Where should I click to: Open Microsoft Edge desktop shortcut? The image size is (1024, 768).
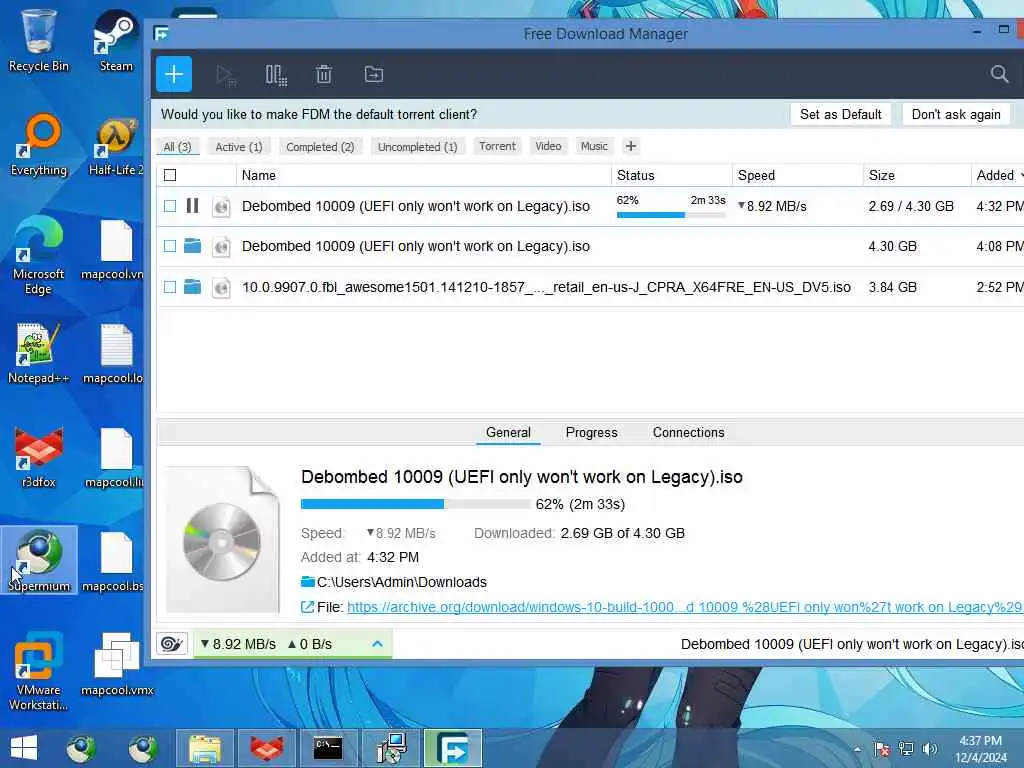point(38,255)
